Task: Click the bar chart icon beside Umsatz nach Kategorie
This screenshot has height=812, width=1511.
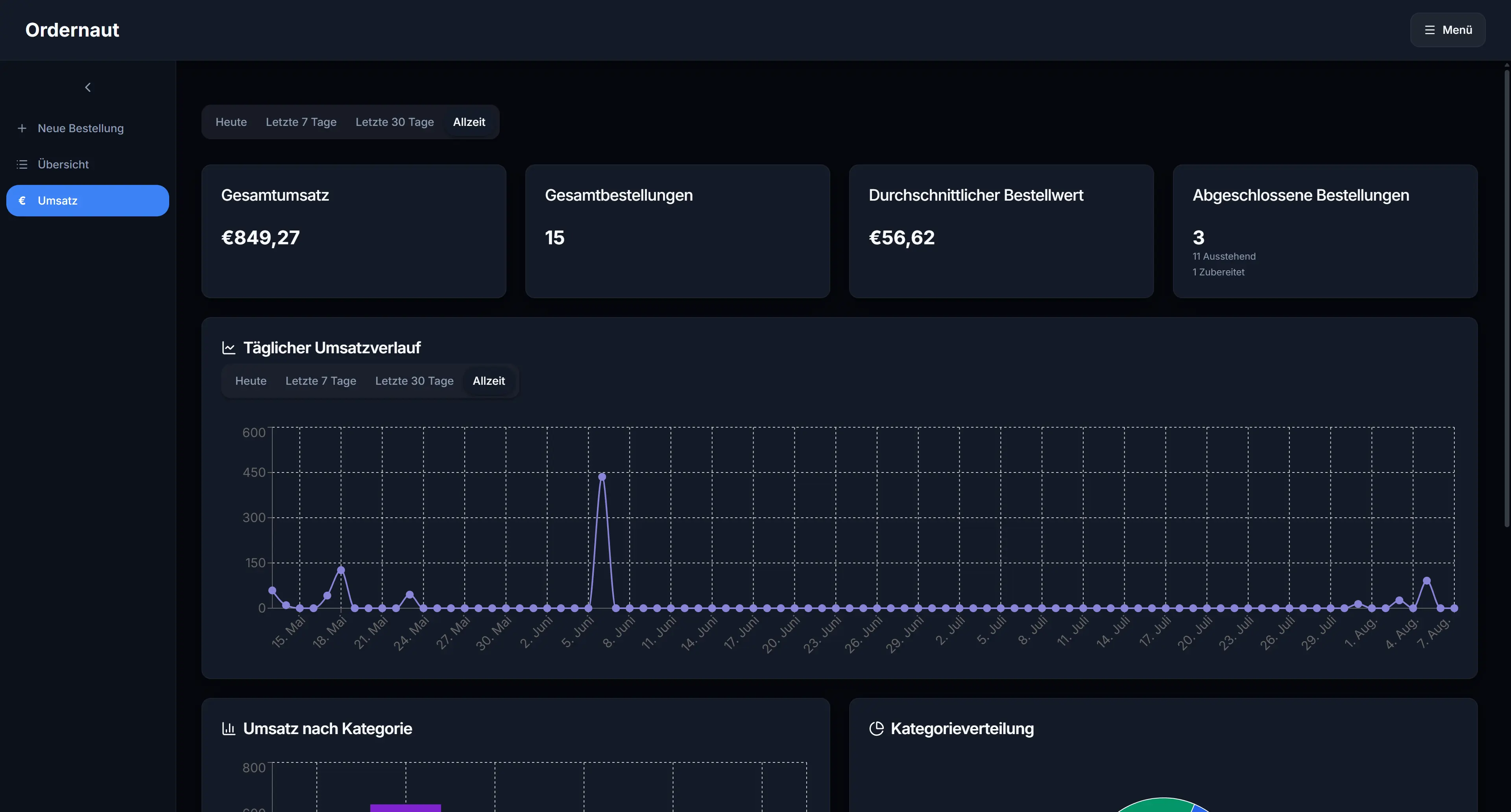Action: pos(229,729)
